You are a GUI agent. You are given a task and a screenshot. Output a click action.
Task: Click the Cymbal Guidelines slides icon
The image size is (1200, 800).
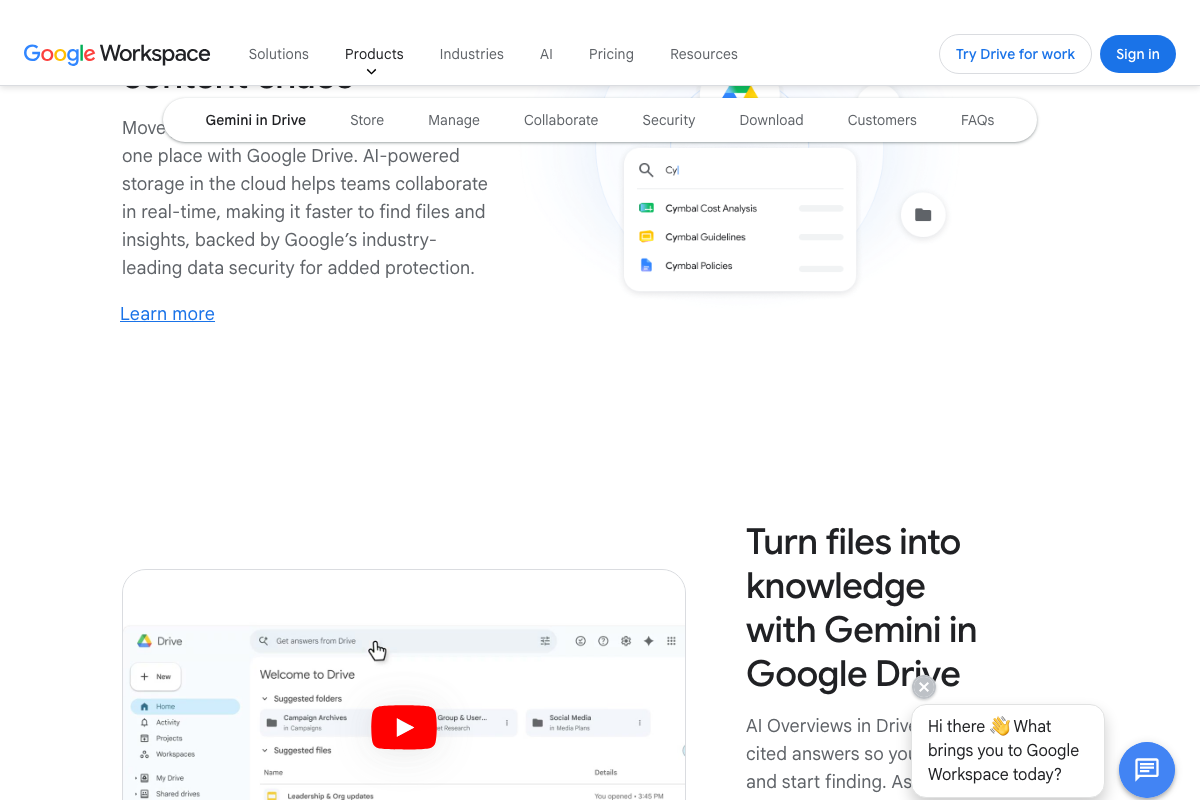[646, 237]
